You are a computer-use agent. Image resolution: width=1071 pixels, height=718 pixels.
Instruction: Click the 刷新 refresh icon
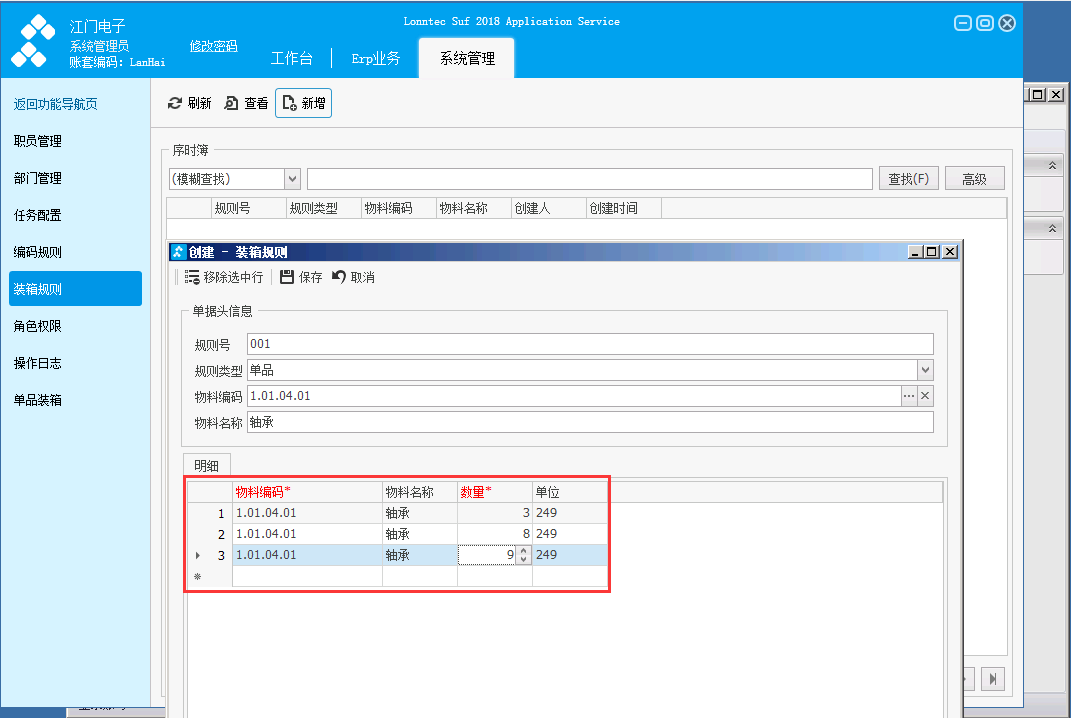click(175, 103)
